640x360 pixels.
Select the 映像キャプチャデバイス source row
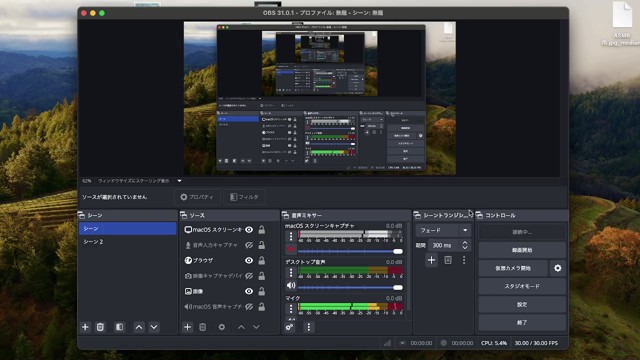(x=229, y=276)
